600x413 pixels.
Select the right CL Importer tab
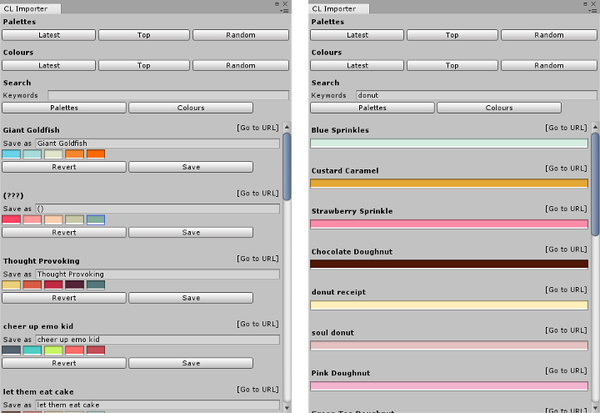(339, 8)
